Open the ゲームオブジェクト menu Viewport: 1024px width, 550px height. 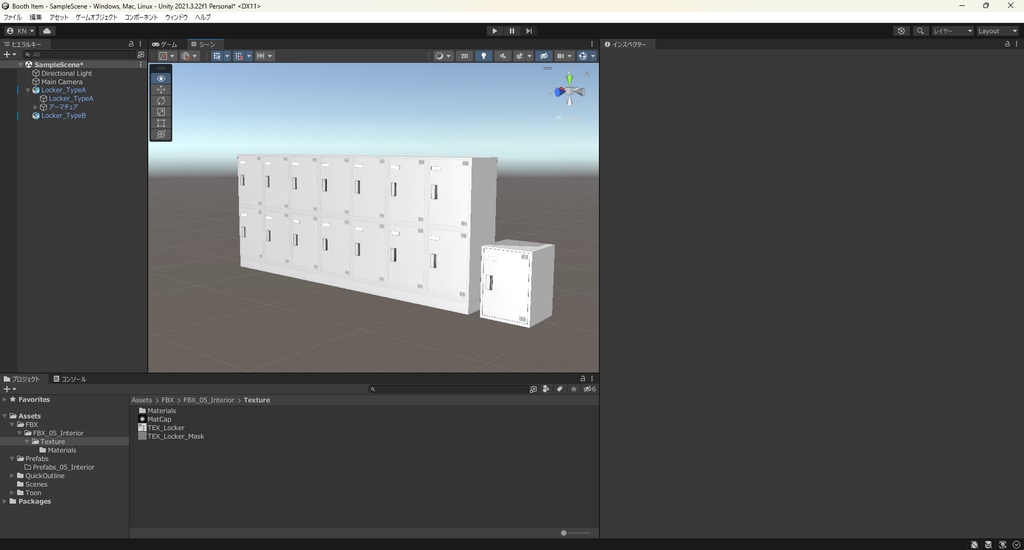(97, 17)
